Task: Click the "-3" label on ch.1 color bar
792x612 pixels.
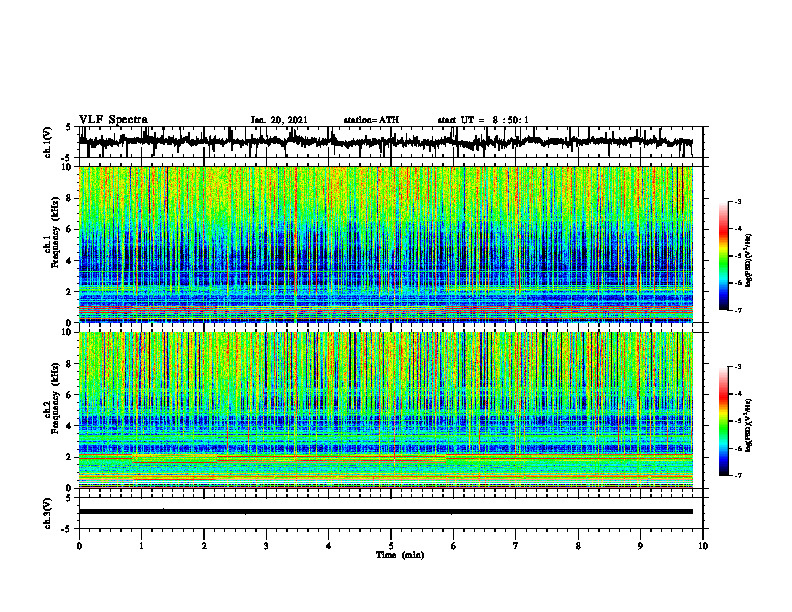Action: pyautogui.click(x=737, y=201)
